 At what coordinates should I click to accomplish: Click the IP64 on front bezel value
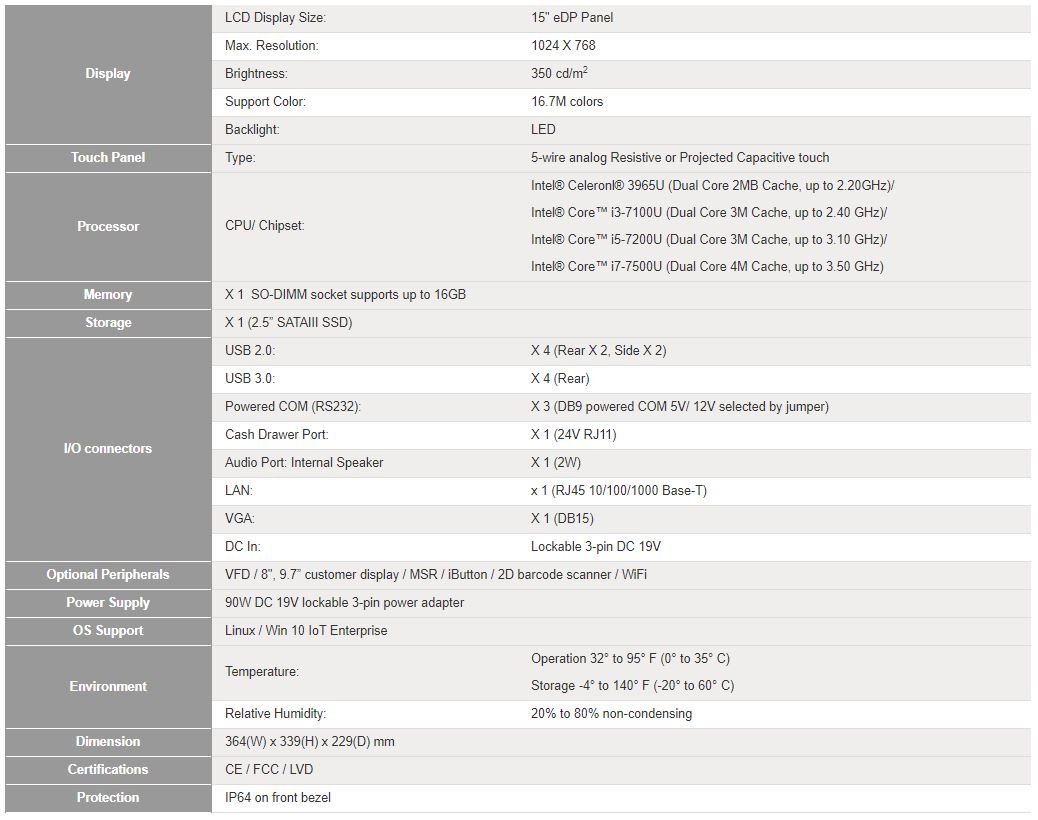click(x=278, y=798)
